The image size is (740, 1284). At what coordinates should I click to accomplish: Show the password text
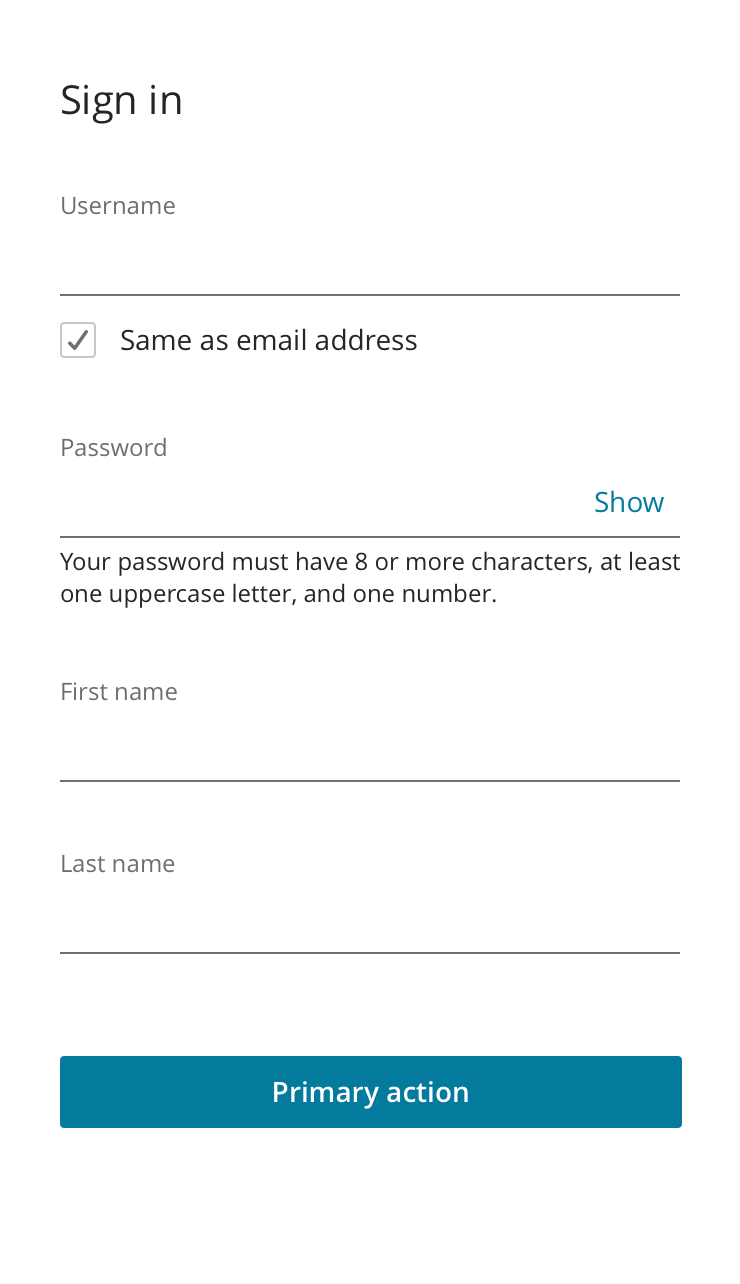click(x=628, y=502)
